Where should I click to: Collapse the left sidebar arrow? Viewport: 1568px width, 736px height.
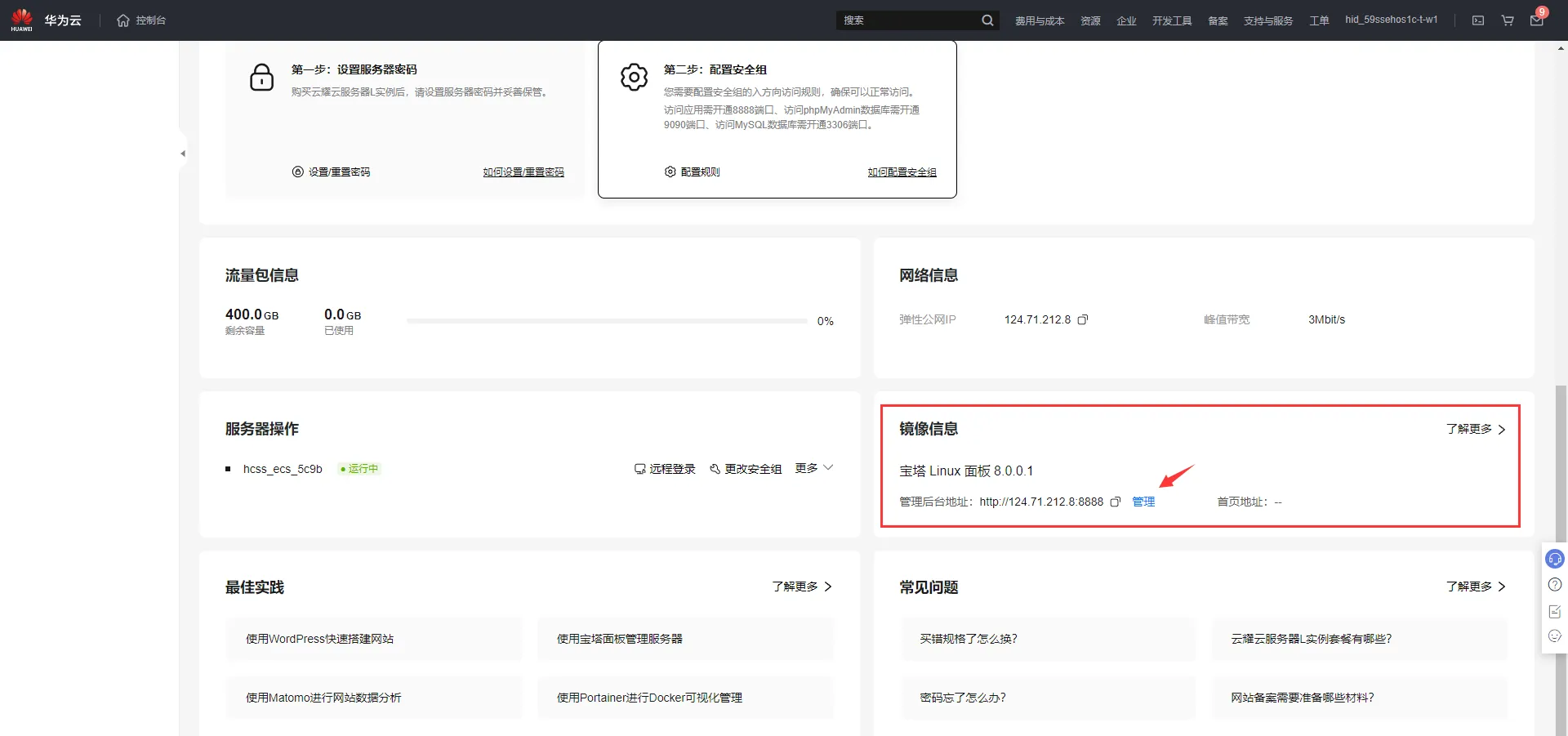click(183, 154)
